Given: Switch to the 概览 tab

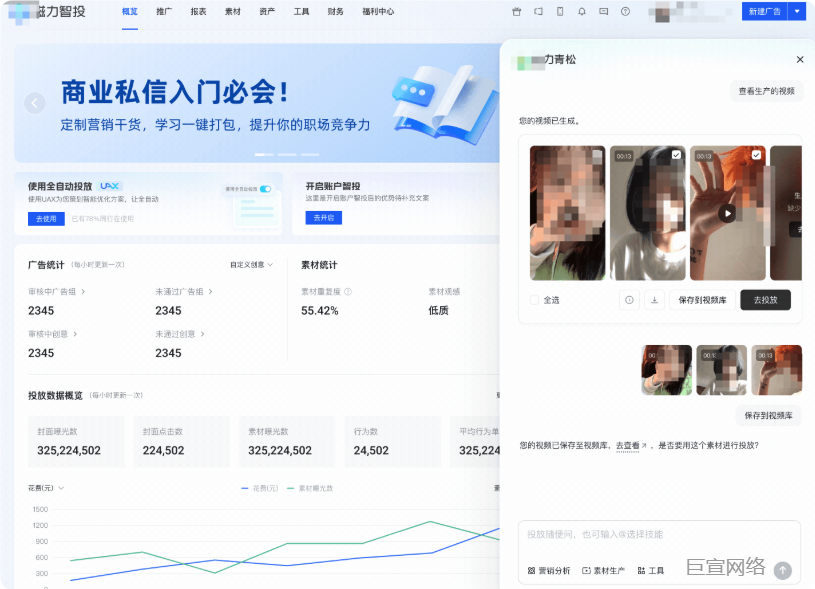Looking at the screenshot, I should pos(130,11).
